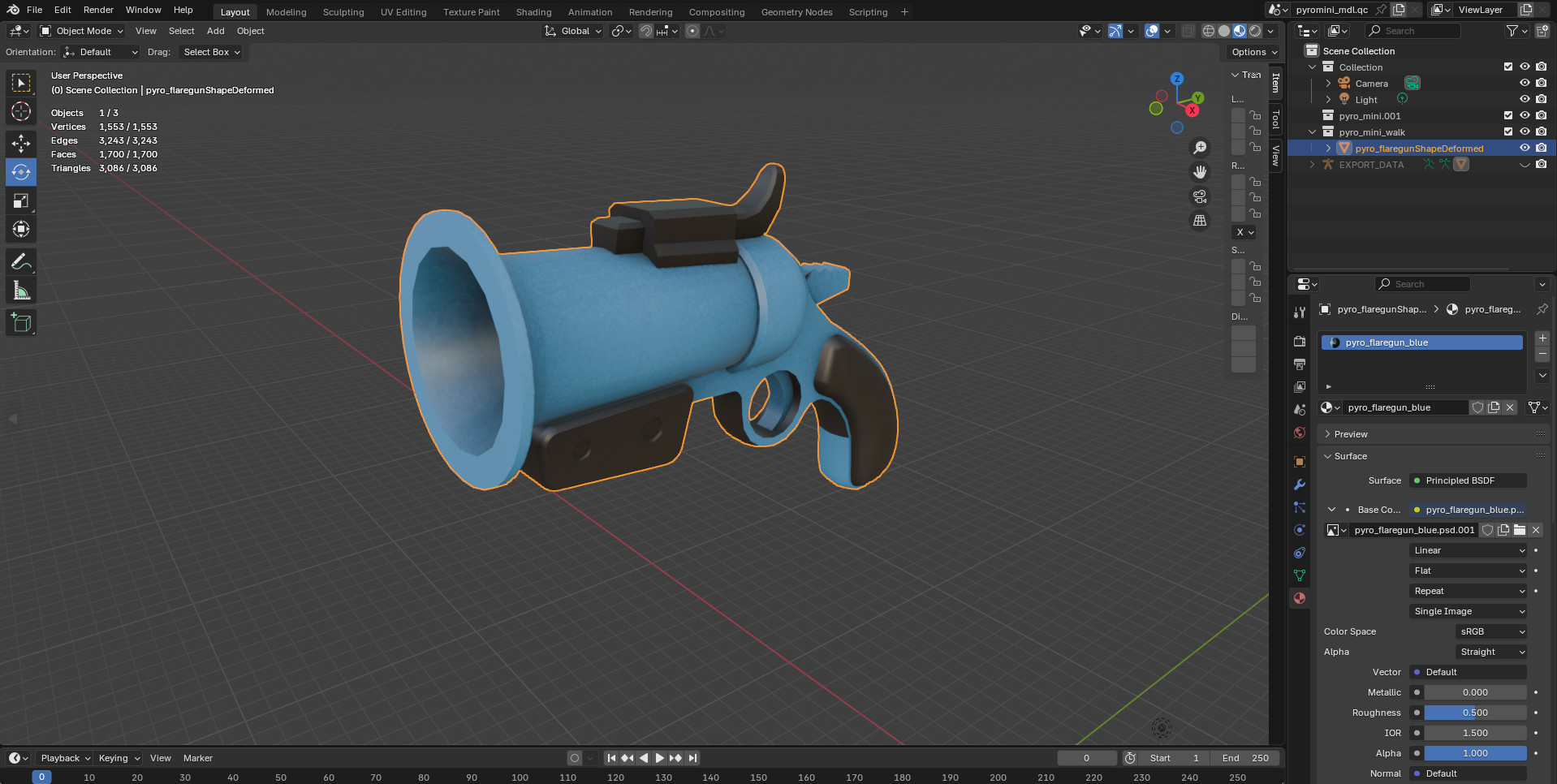Expand the Preview panel section
Image resolution: width=1557 pixels, height=784 pixels.
1351,434
